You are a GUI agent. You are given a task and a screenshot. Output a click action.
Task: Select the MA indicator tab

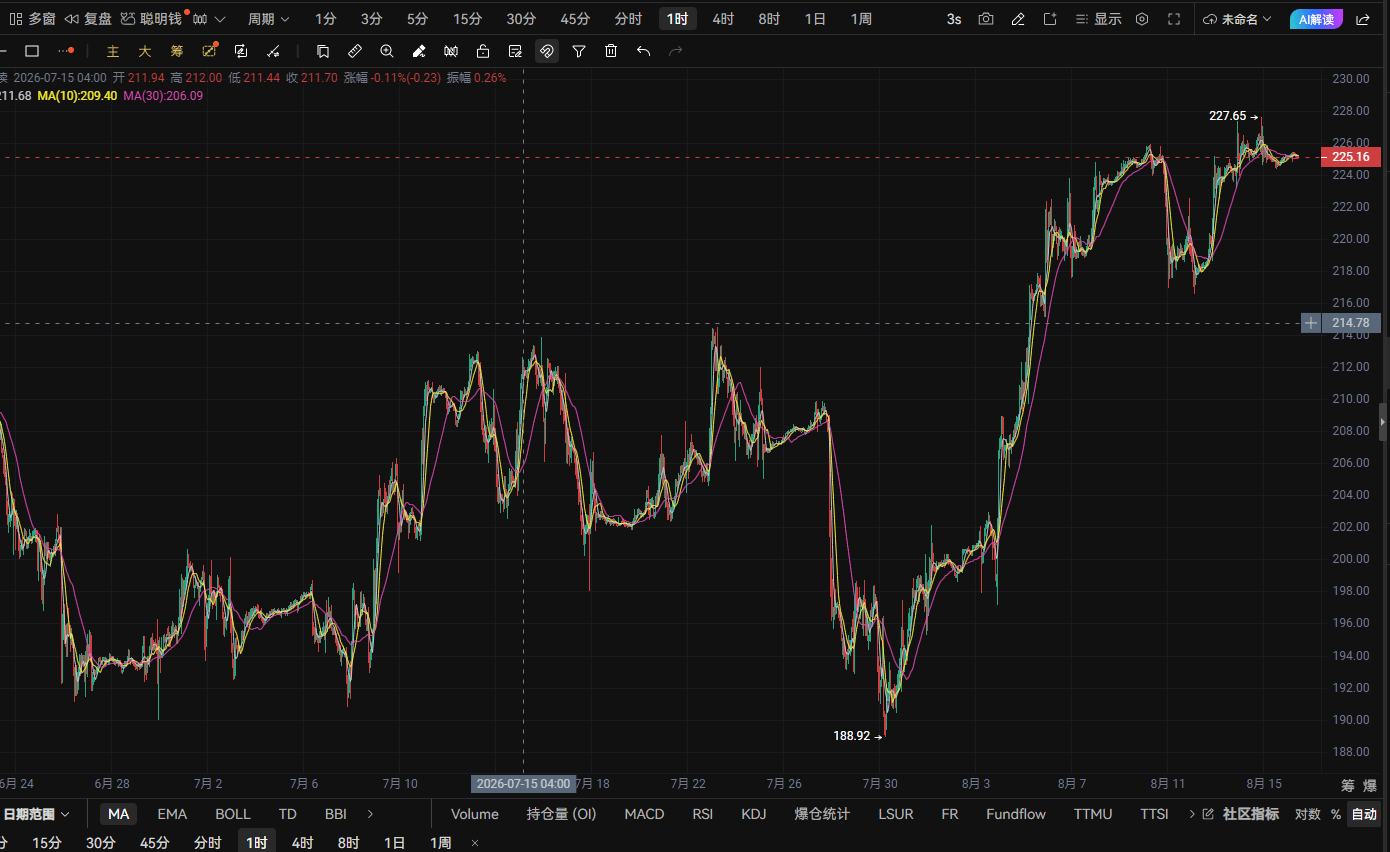click(x=118, y=814)
